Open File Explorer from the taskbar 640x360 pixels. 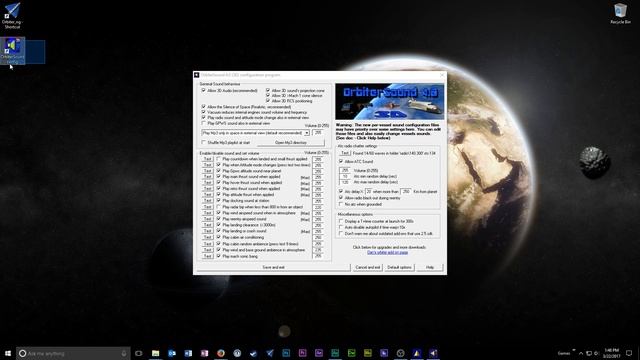tap(156, 353)
